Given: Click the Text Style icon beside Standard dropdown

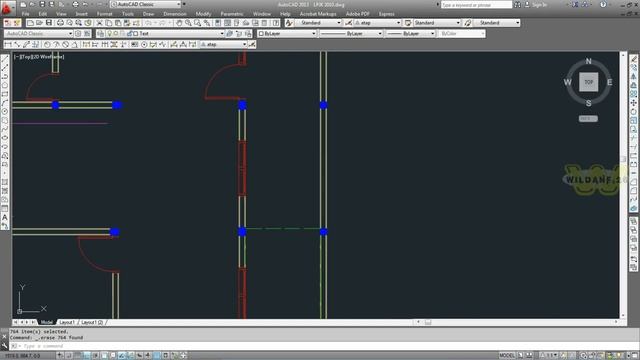Looking at the screenshot, I should 289,23.
